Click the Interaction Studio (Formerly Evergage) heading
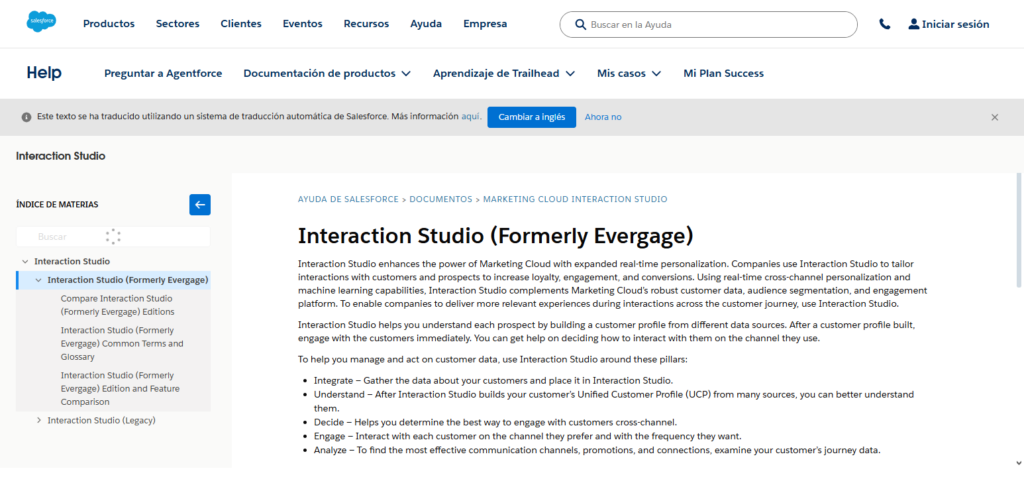The width and height of the screenshot is (1024, 485). [495, 236]
